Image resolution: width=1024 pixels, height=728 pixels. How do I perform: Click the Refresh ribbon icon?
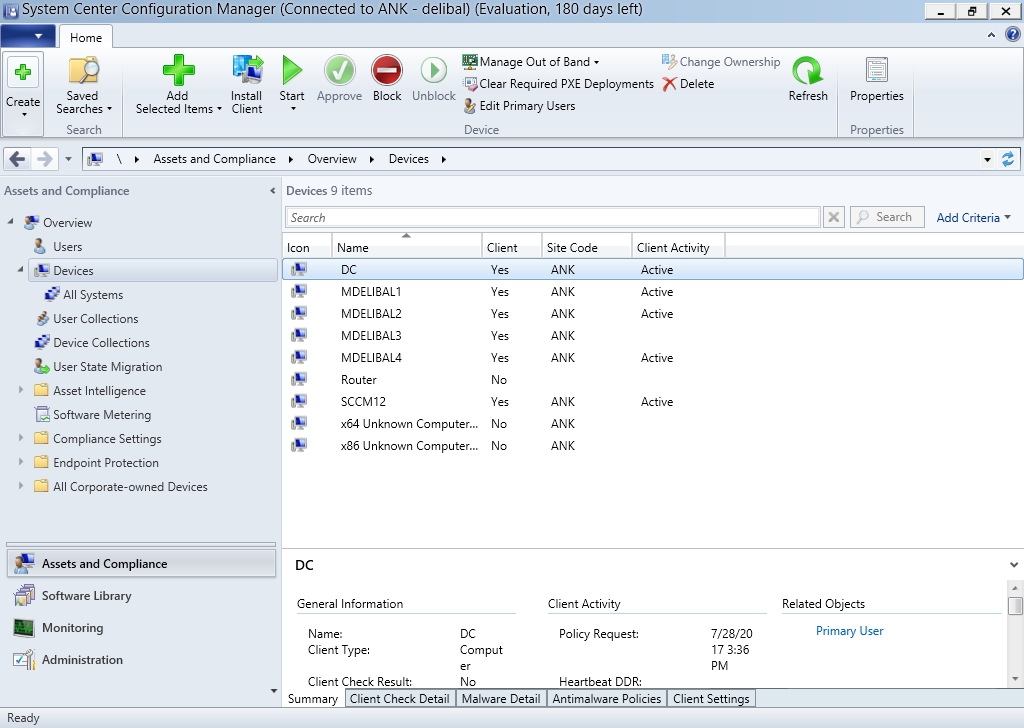coord(807,72)
